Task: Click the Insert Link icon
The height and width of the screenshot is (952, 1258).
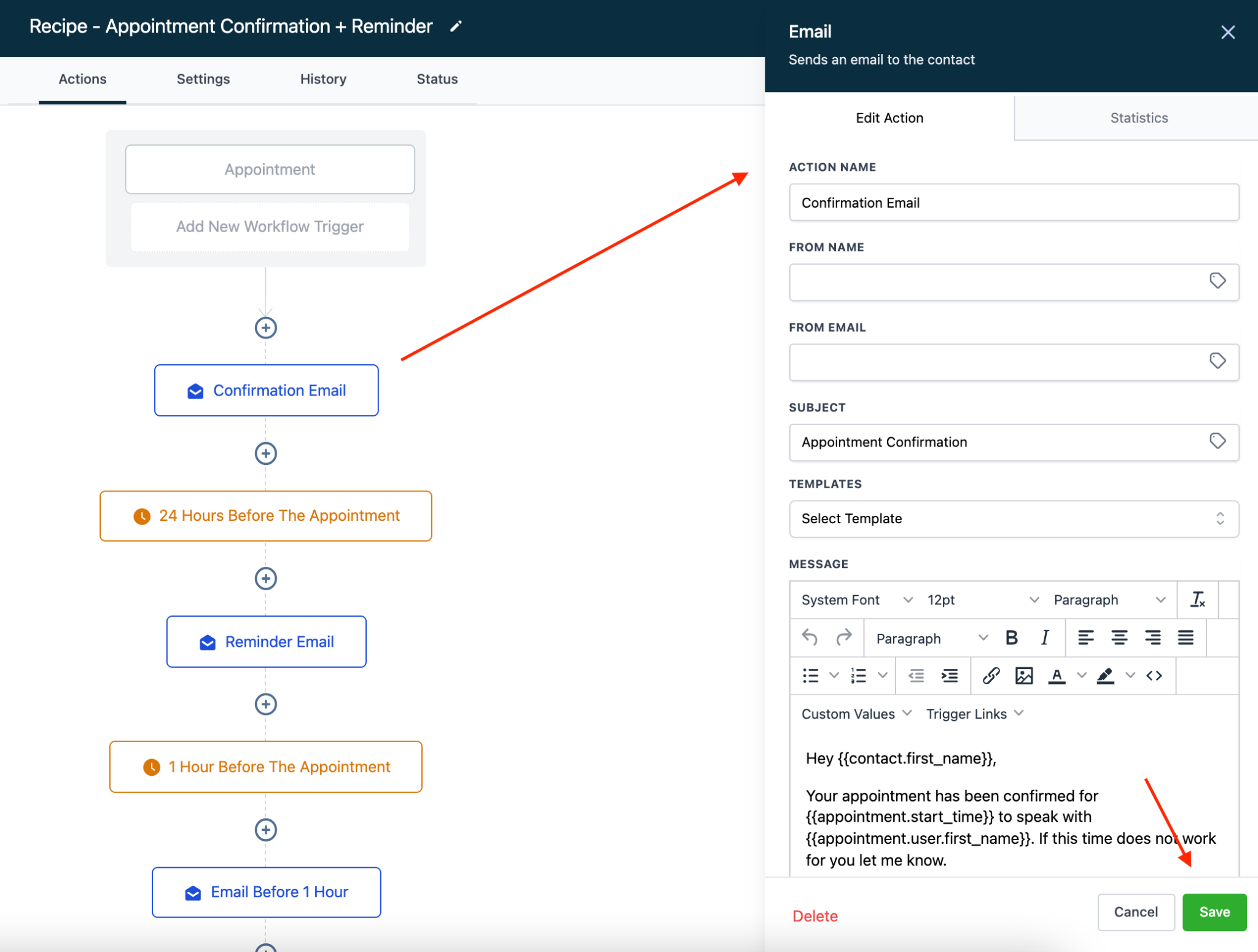Action: click(990, 676)
